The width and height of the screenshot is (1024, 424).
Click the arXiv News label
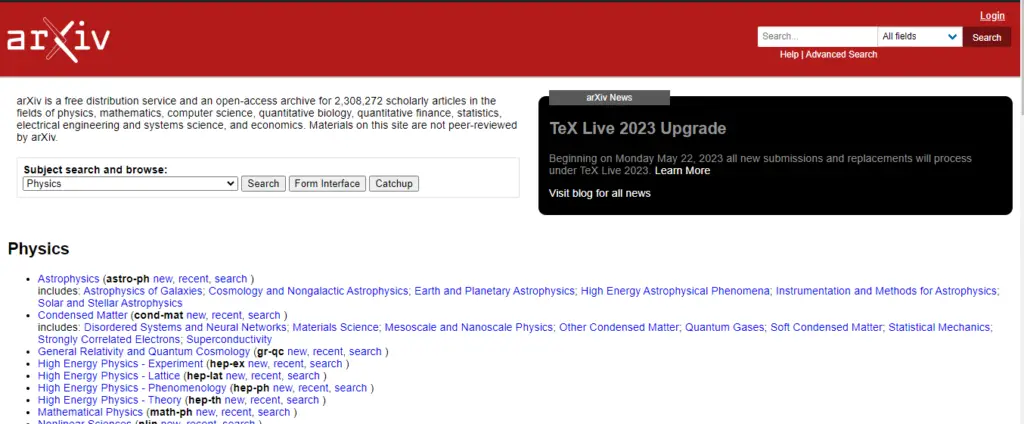pos(609,97)
